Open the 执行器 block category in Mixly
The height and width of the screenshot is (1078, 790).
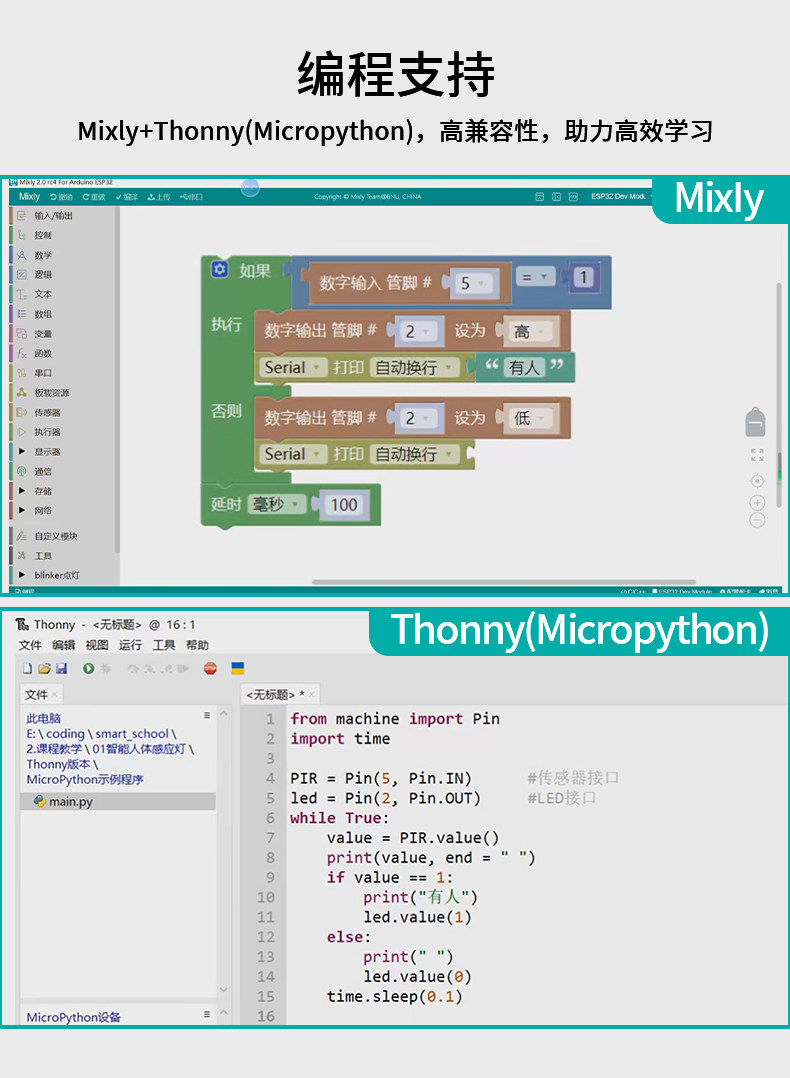coord(47,432)
